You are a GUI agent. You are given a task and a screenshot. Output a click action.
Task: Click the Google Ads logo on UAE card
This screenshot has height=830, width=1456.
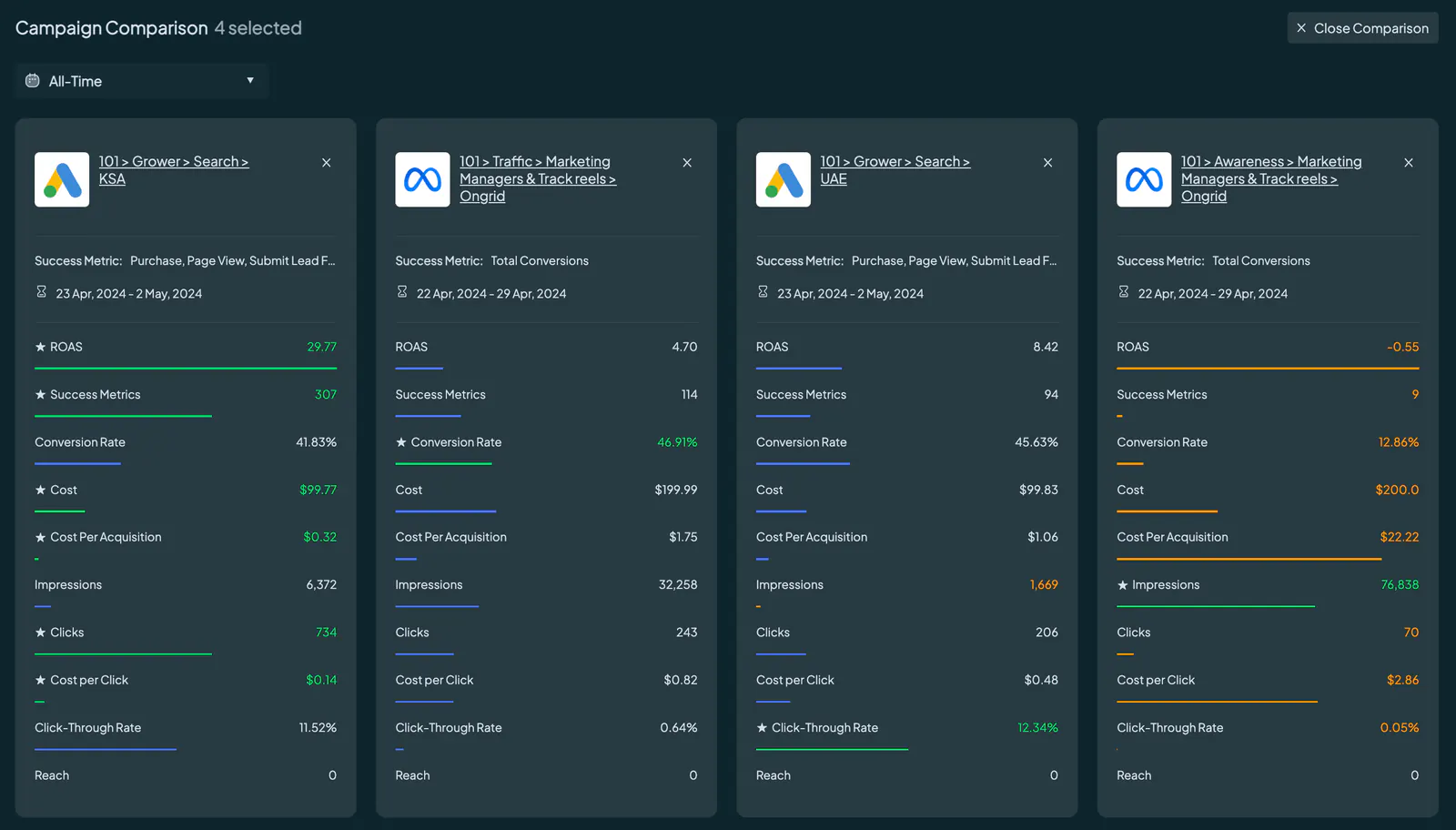tap(784, 179)
